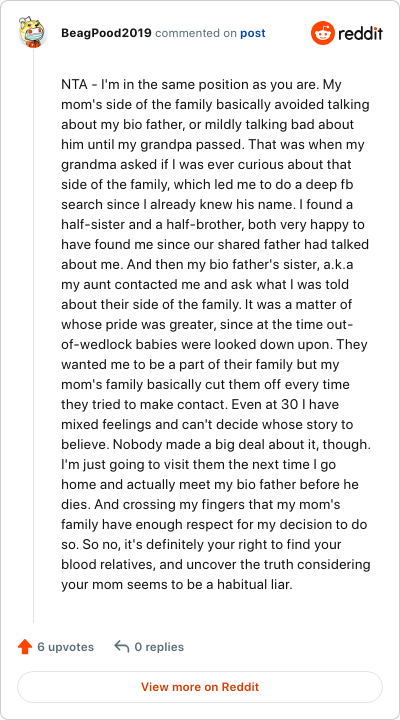Screen dimensions: 400x720
Task: Open the Reddit Snoo logo icon
Action: click(x=323, y=33)
